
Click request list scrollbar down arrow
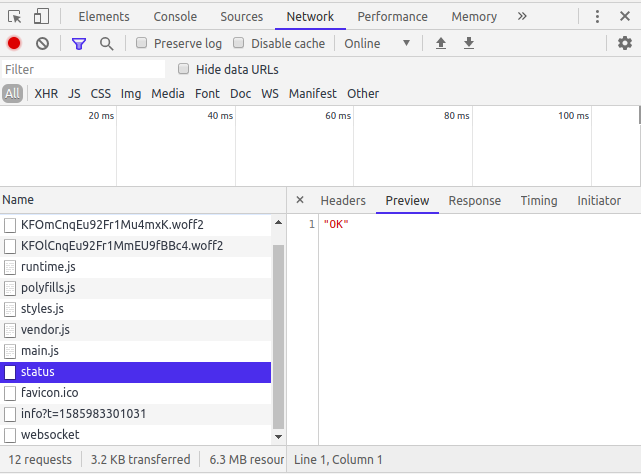coord(278,437)
